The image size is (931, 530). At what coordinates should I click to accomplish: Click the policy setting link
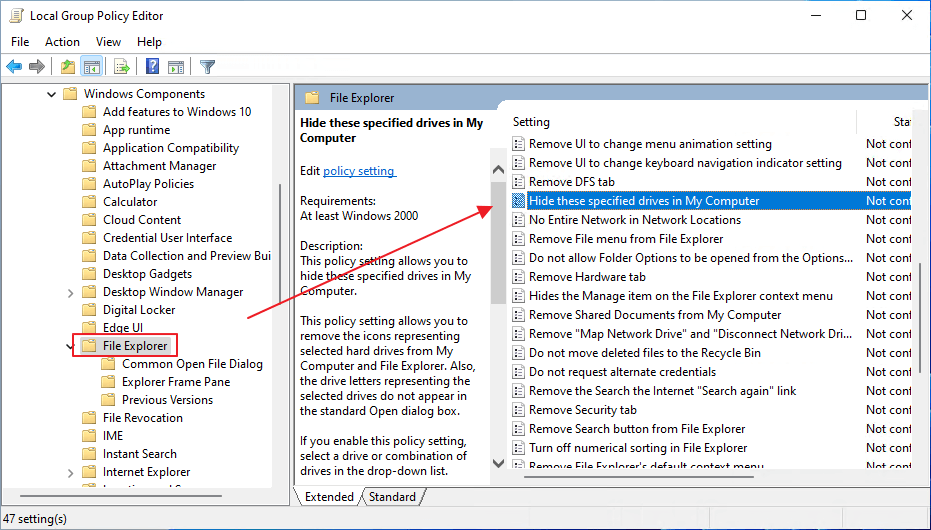click(x=359, y=171)
